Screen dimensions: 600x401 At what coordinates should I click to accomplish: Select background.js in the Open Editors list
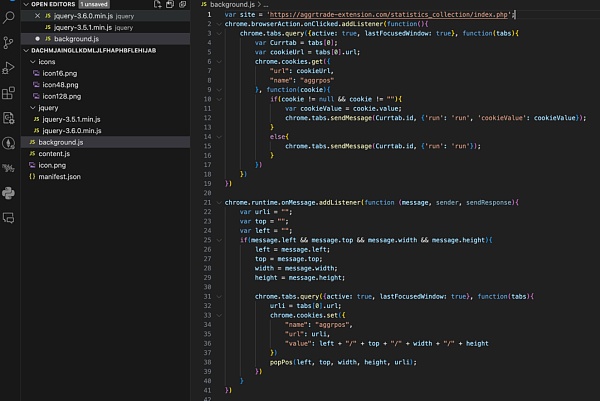click(76, 39)
